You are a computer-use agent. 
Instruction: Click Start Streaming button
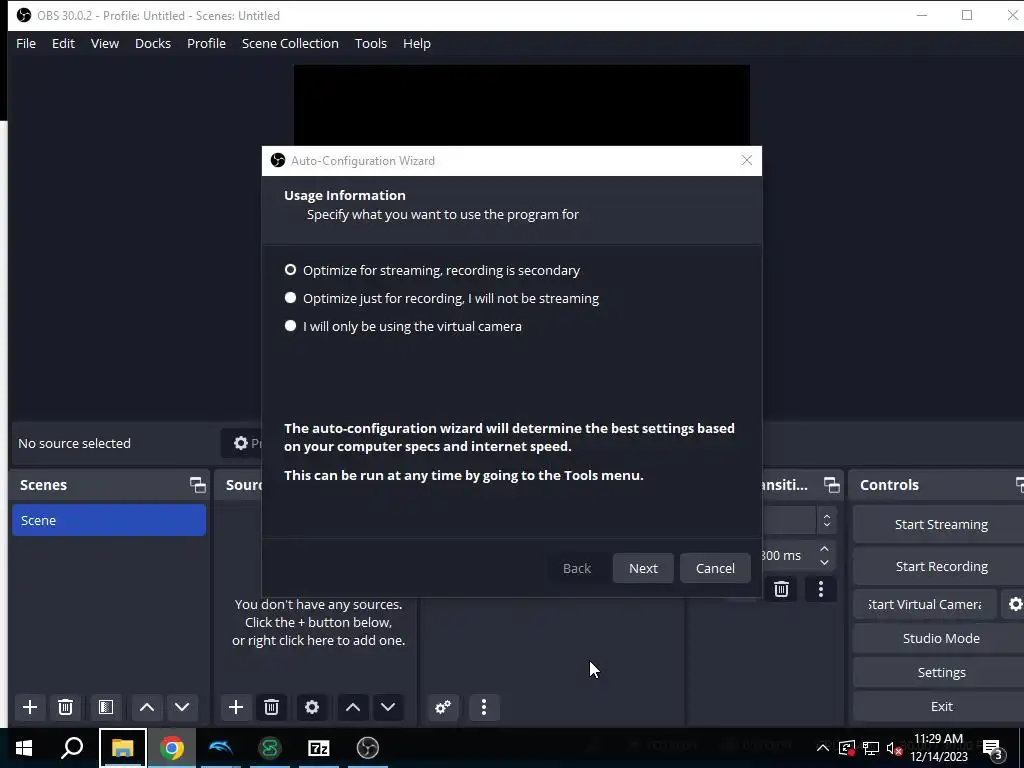(x=941, y=524)
